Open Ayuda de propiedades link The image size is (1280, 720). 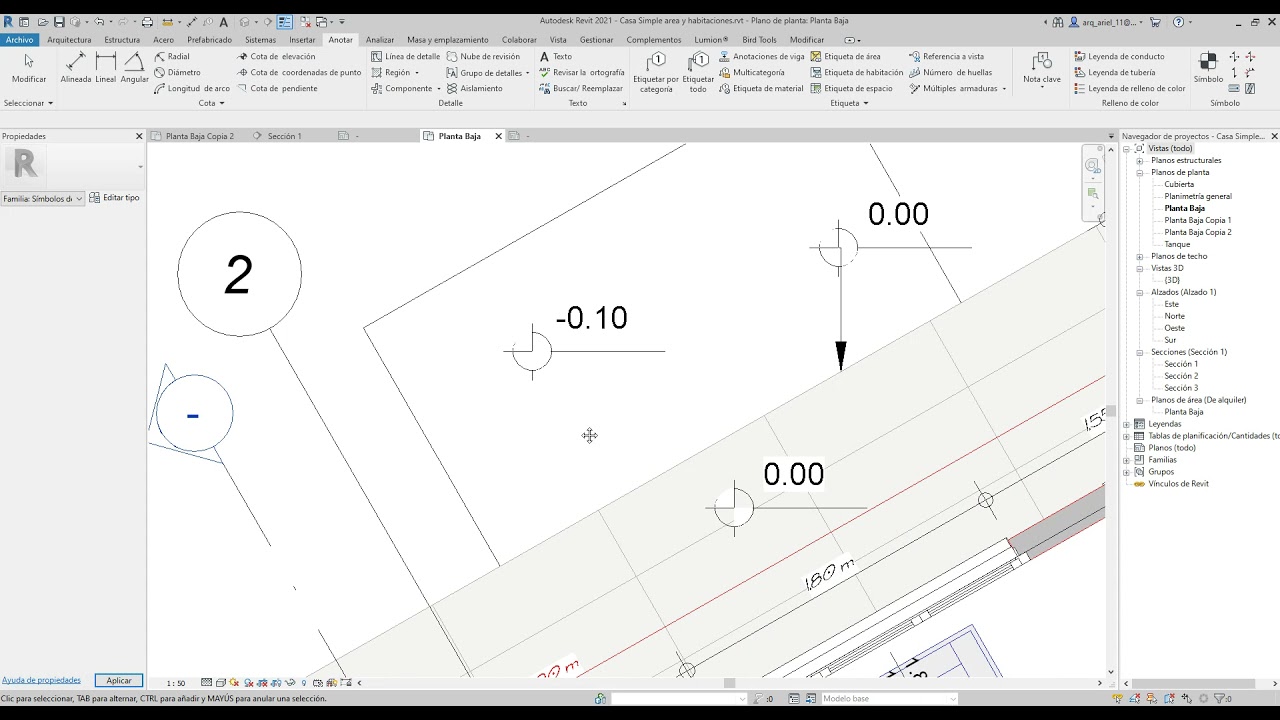(41, 681)
